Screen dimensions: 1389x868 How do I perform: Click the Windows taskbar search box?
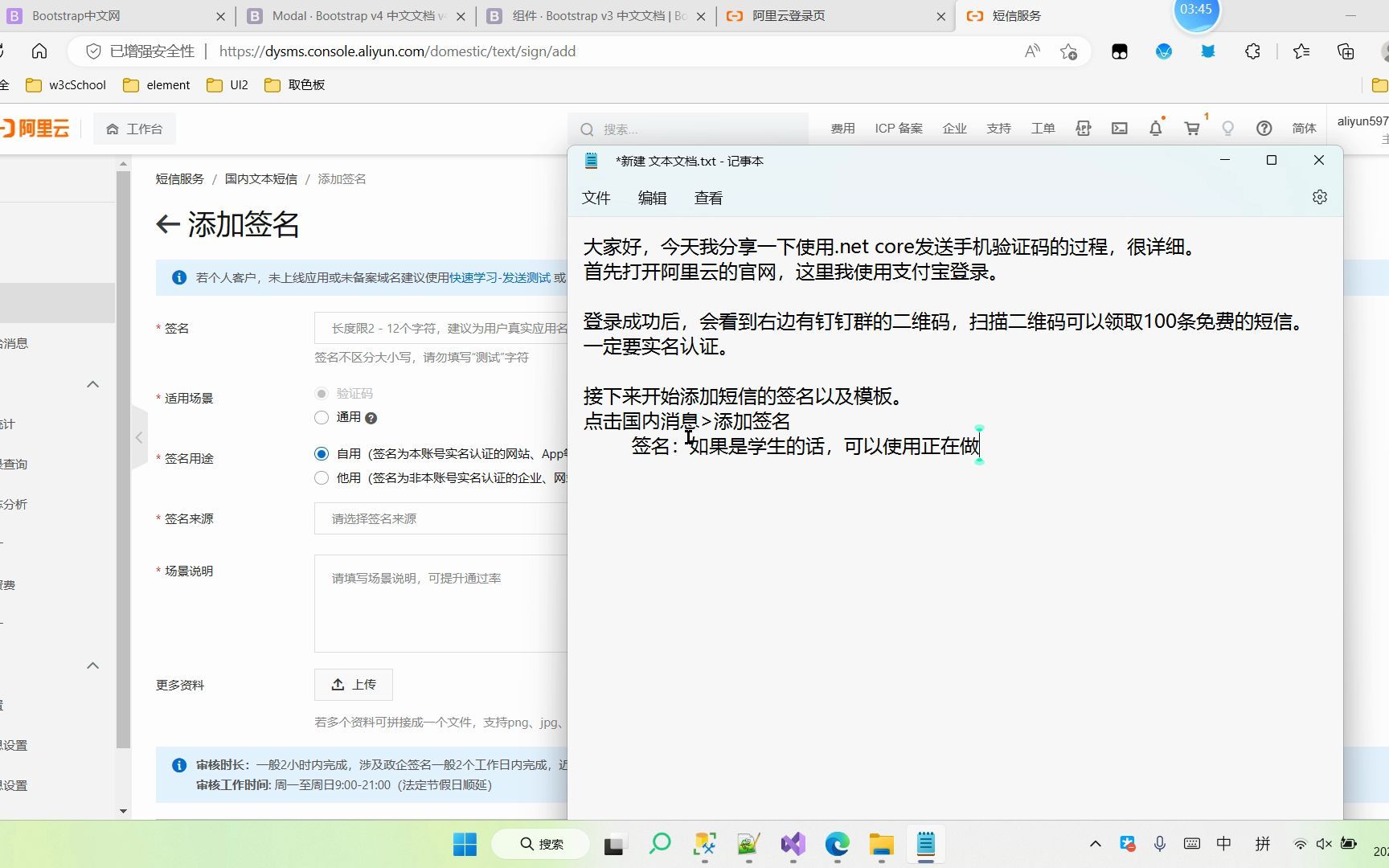(x=540, y=844)
